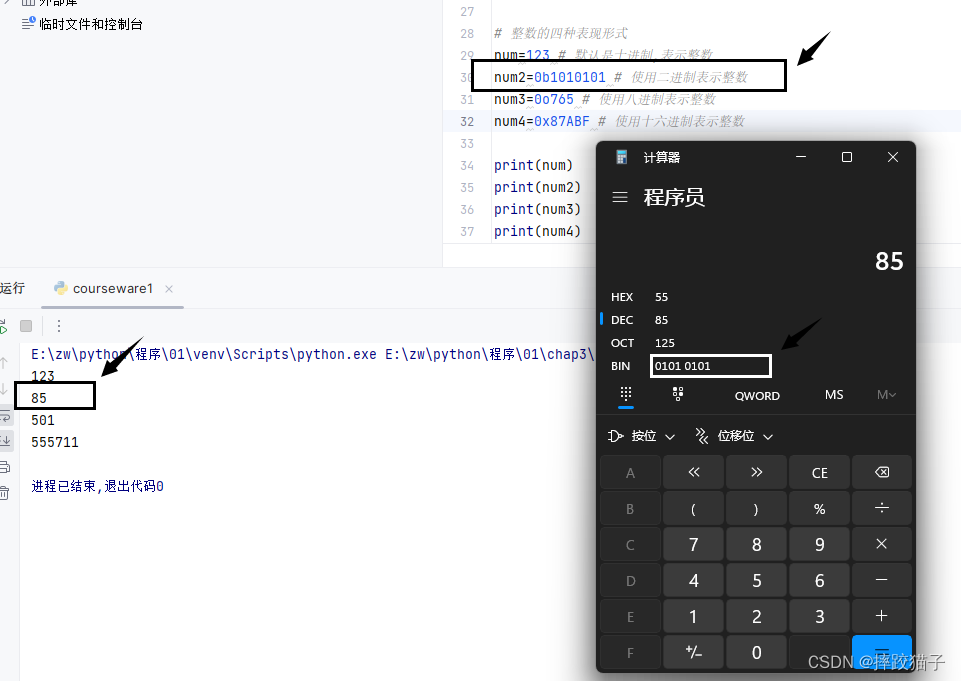
Task: Click digit 8 on calculator keypad
Action: 757,544
